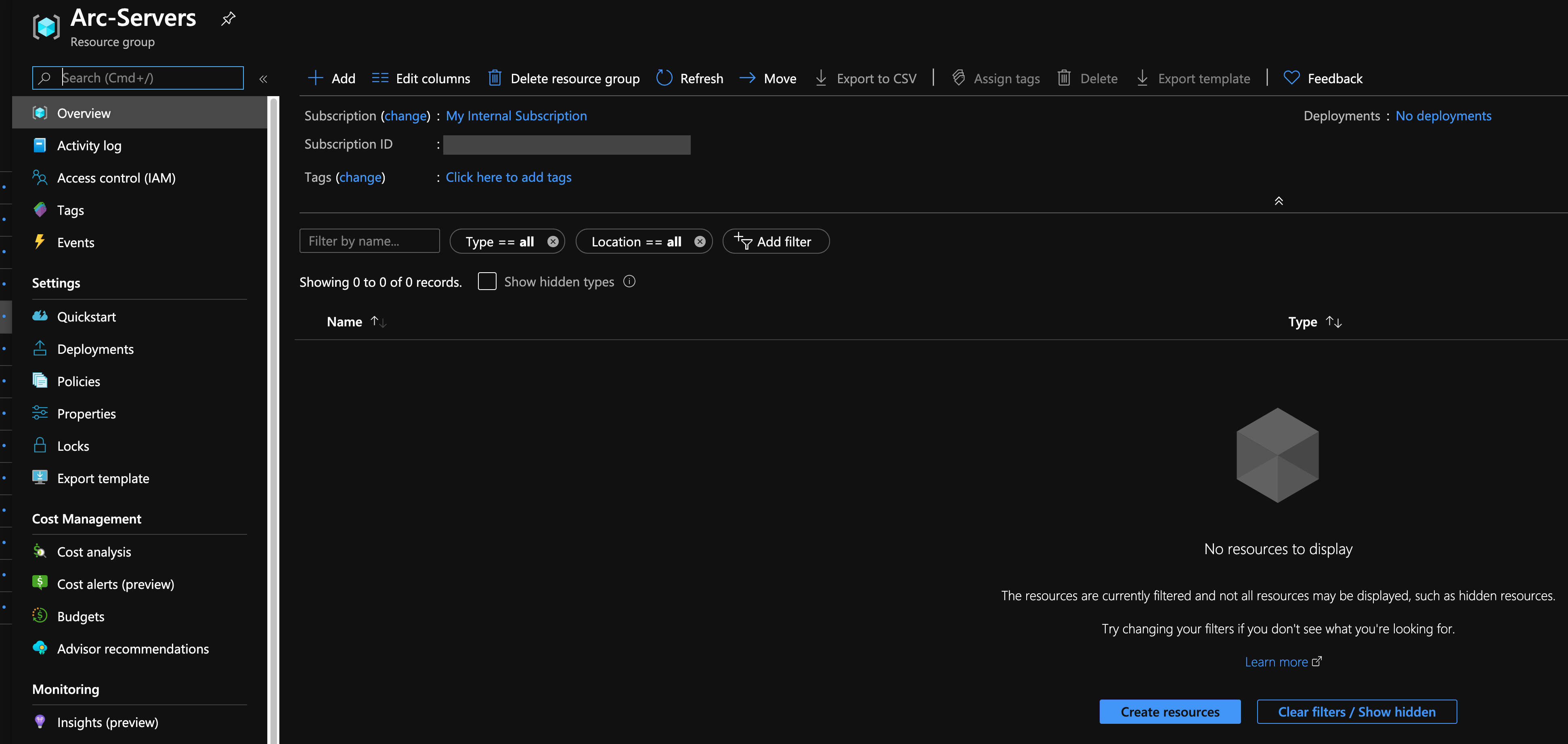Enable Show hidden types checkbox
The height and width of the screenshot is (744, 1568).
[487, 281]
